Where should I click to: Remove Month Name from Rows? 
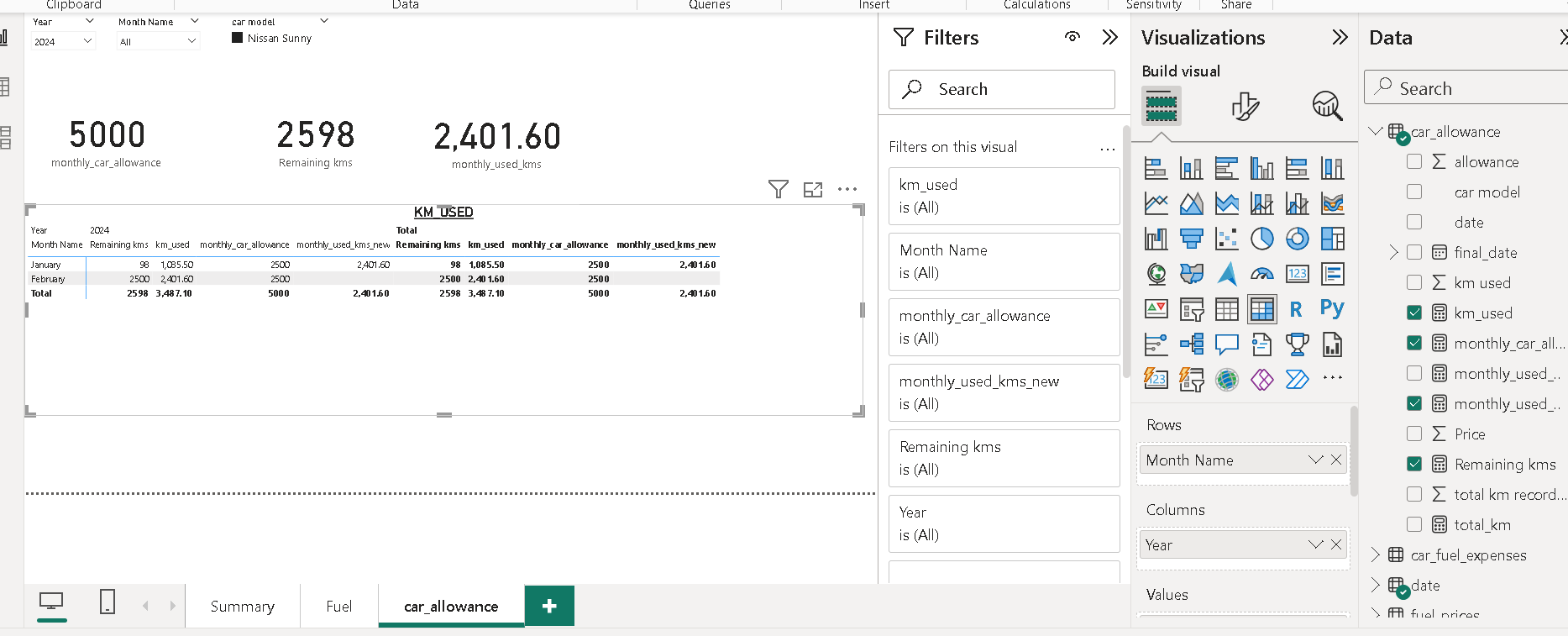click(1335, 460)
